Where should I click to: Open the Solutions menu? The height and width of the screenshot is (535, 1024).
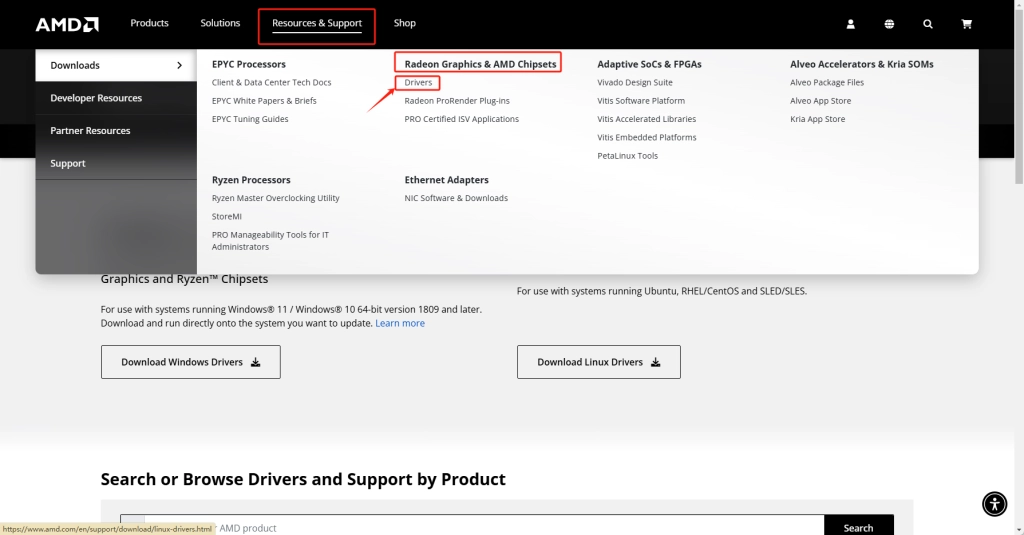pos(220,23)
